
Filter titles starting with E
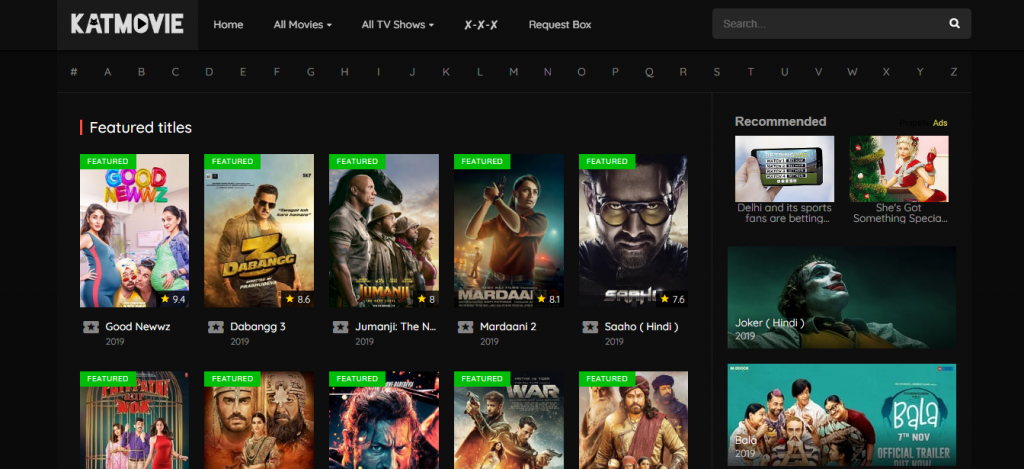243,72
